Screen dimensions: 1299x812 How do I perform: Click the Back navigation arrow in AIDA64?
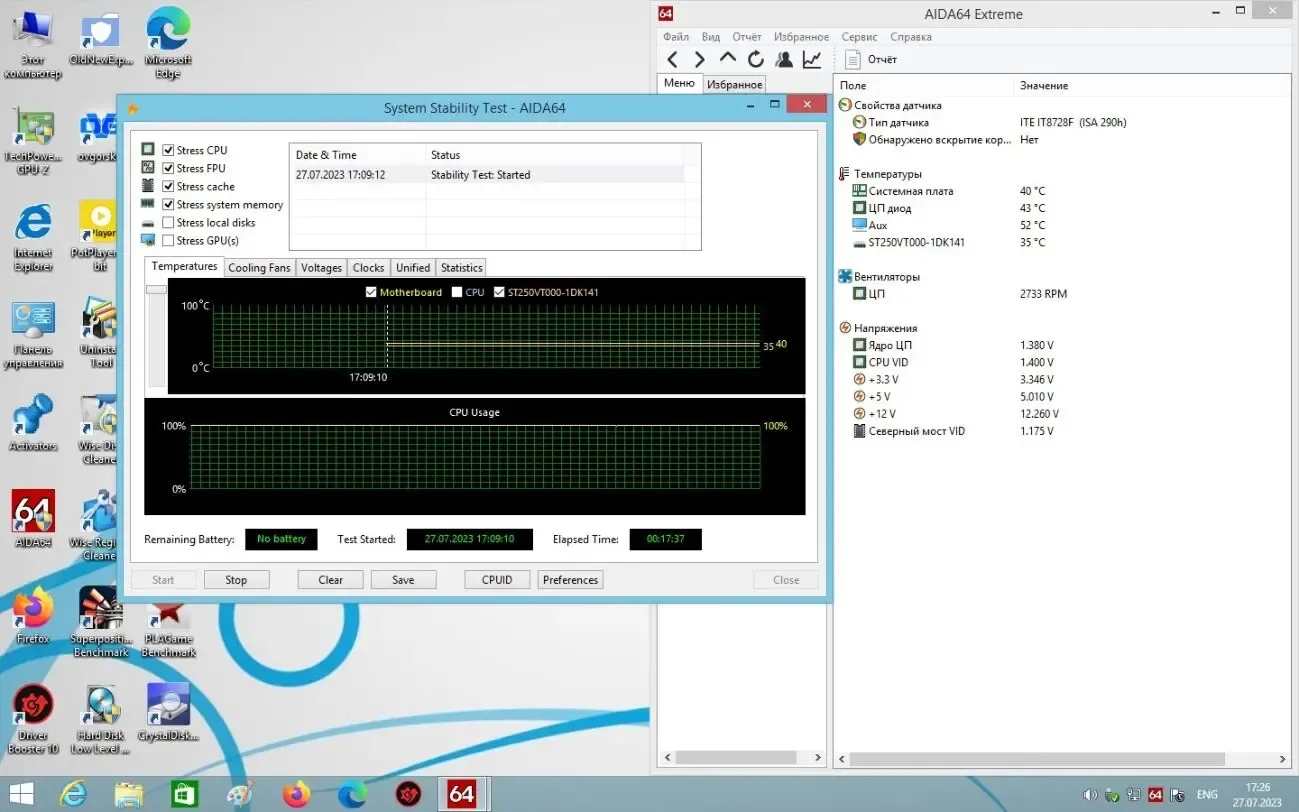pyautogui.click(x=672, y=59)
